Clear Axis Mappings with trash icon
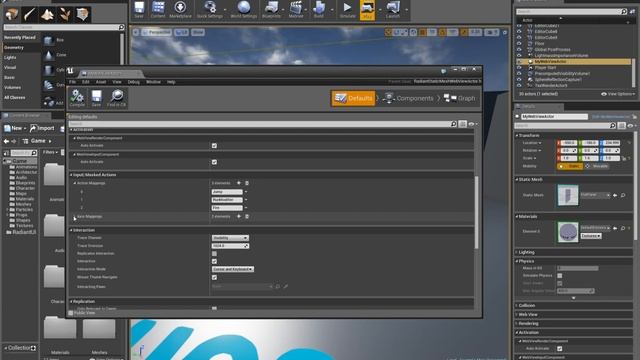 tap(247, 216)
